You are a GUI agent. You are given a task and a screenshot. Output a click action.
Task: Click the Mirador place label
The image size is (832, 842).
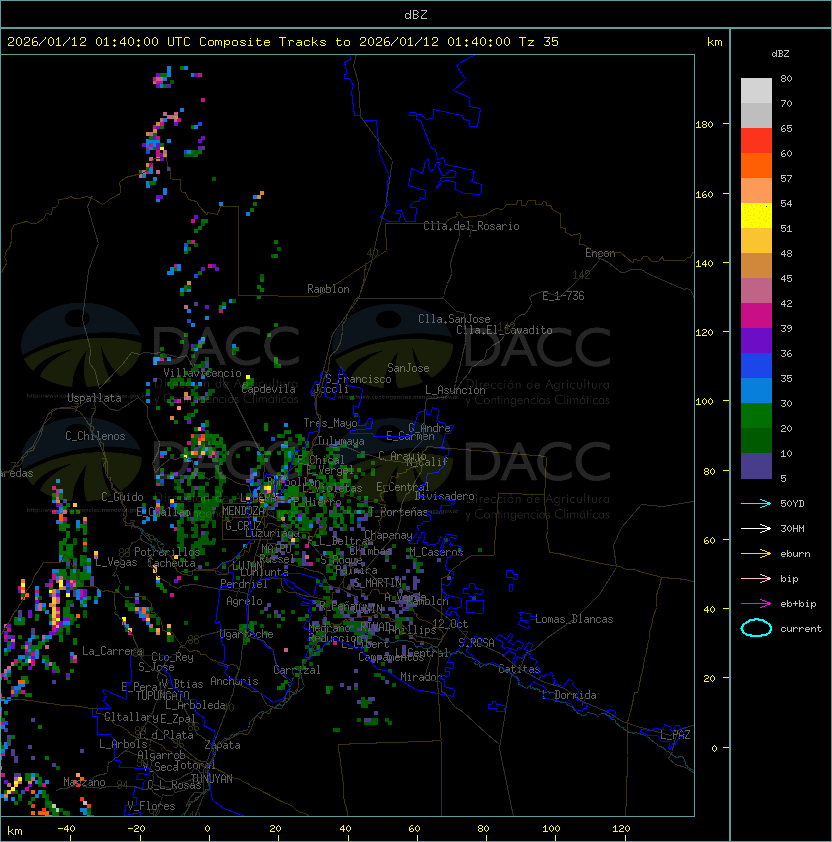click(x=421, y=677)
